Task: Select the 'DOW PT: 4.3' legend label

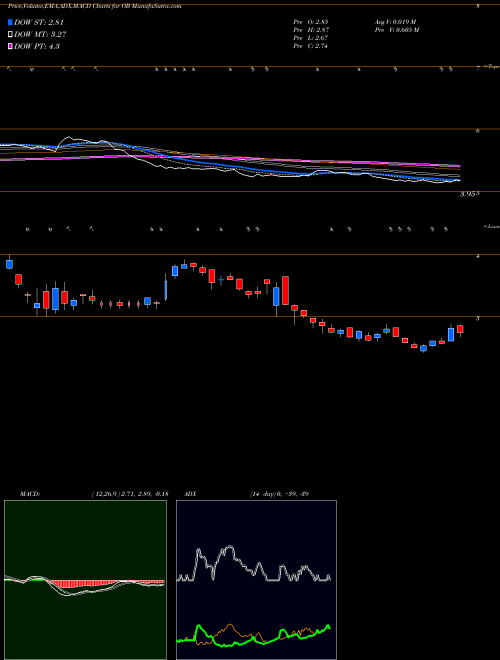Action: click(x=37, y=46)
